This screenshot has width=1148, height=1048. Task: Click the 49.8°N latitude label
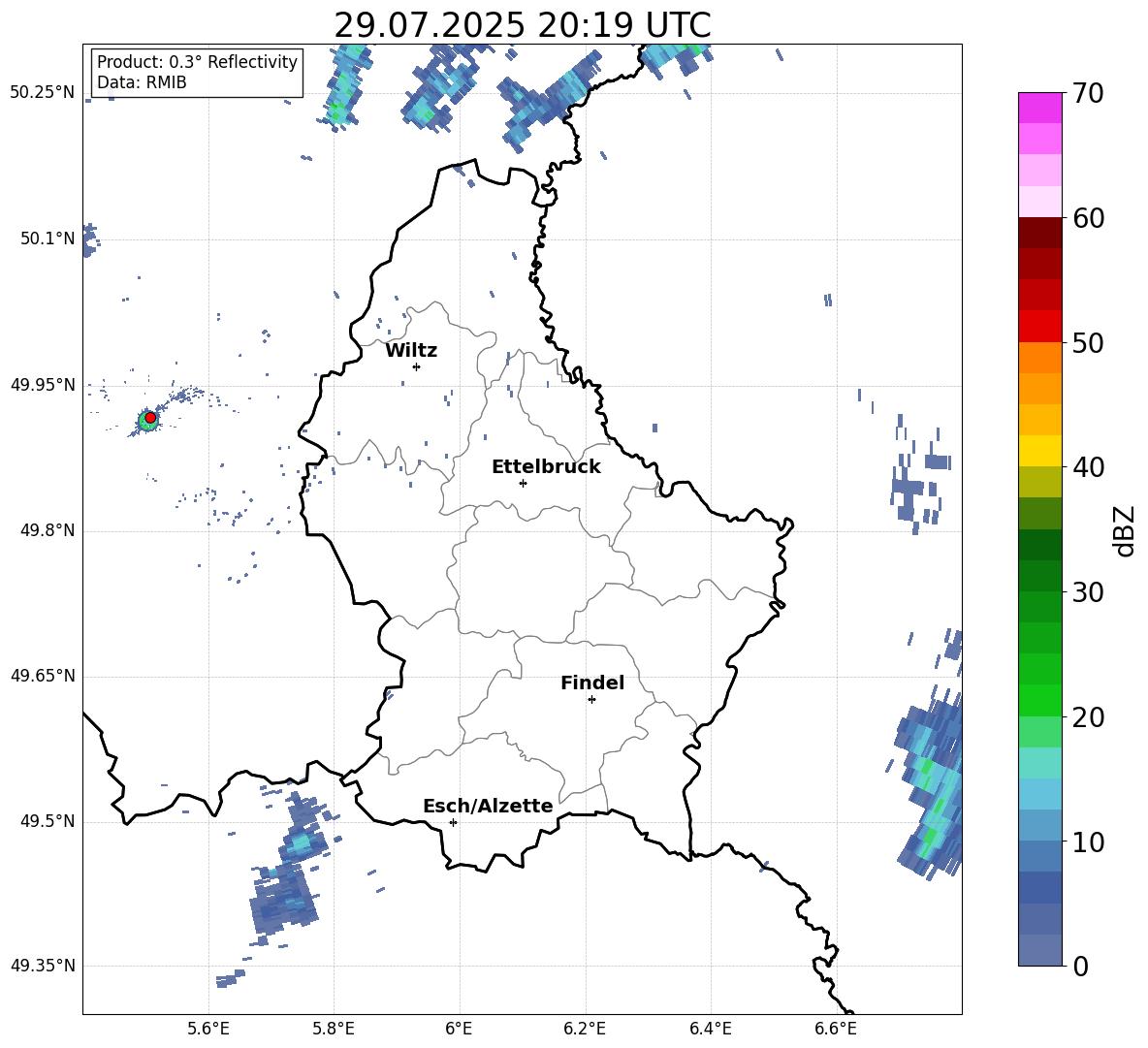pyautogui.click(x=48, y=530)
